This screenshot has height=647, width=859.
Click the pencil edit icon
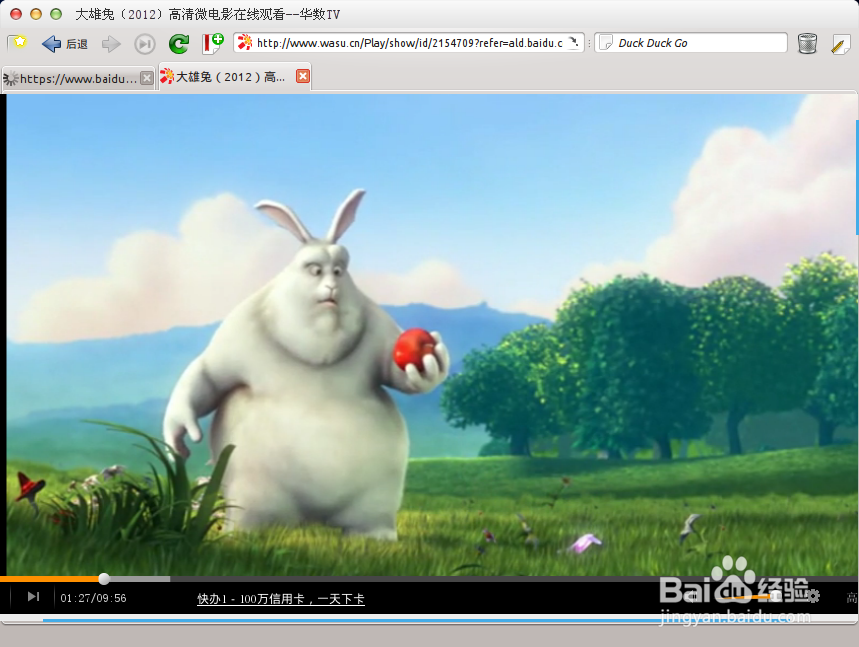(x=839, y=44)
